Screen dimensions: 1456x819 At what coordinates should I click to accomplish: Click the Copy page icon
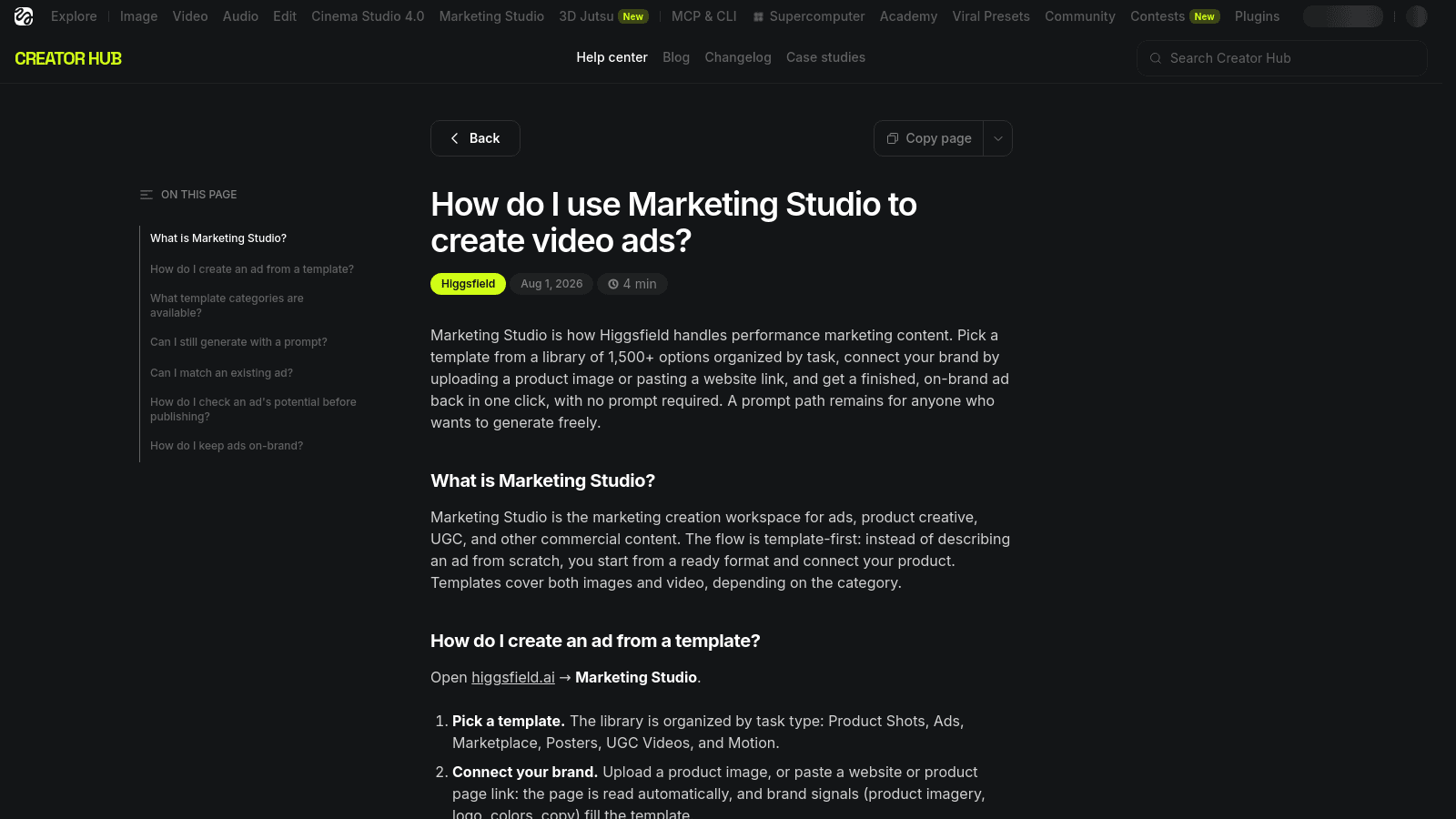(893, 138)
